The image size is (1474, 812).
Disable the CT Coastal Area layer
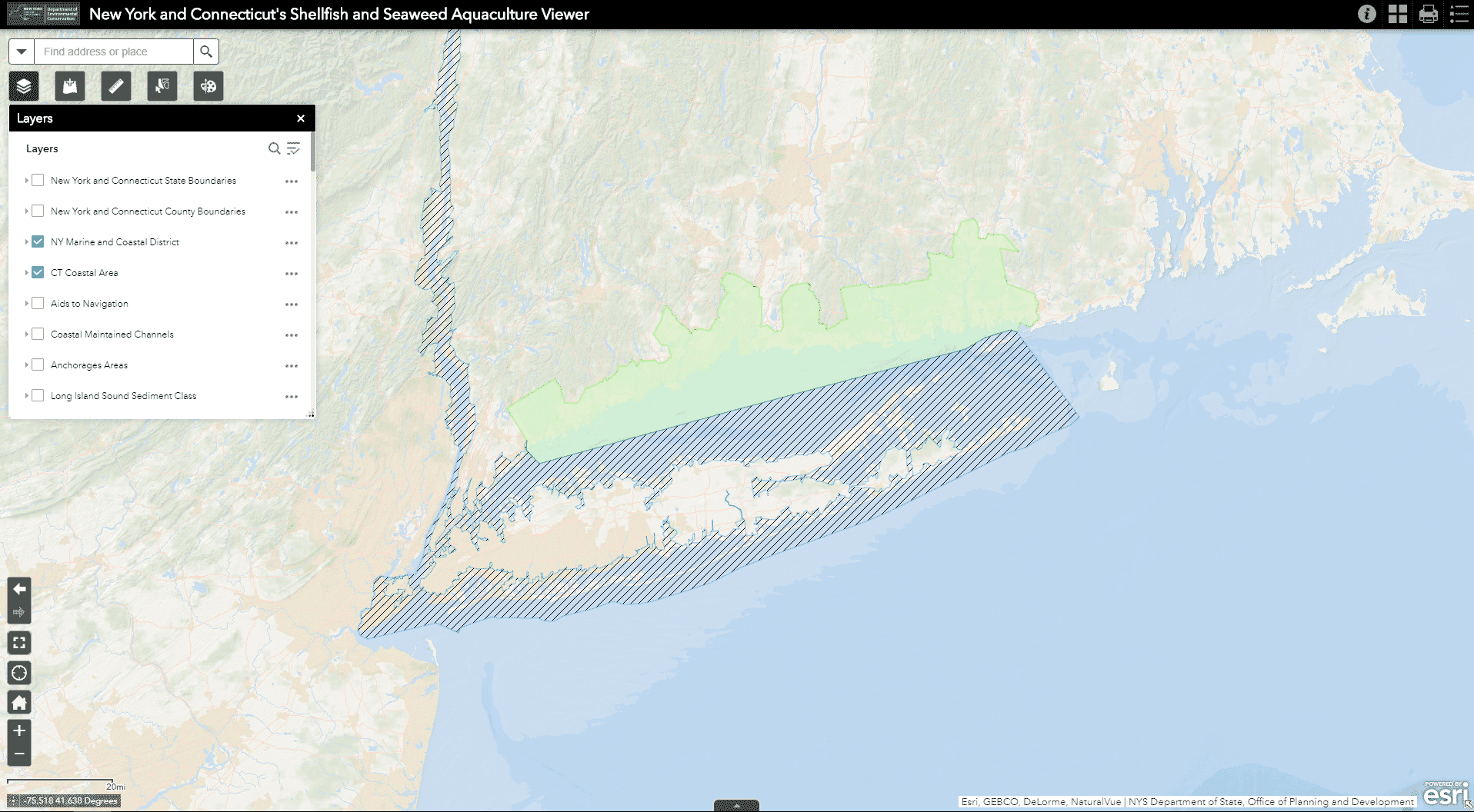coord(38,272)
